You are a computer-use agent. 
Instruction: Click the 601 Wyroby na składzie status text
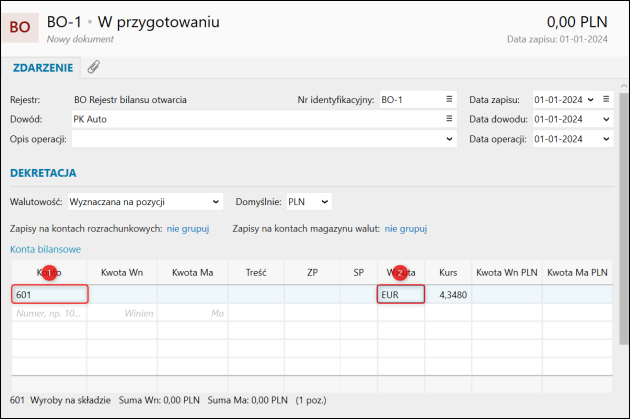[60, 400]
